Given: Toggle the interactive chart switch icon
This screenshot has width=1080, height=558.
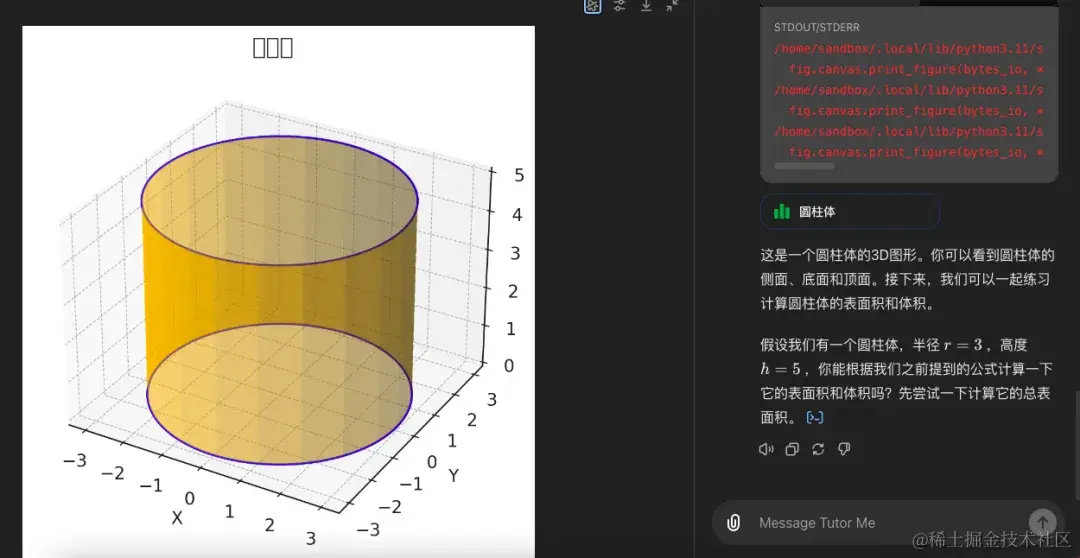Looking at the screenshot, I should [x=592, y=6].
